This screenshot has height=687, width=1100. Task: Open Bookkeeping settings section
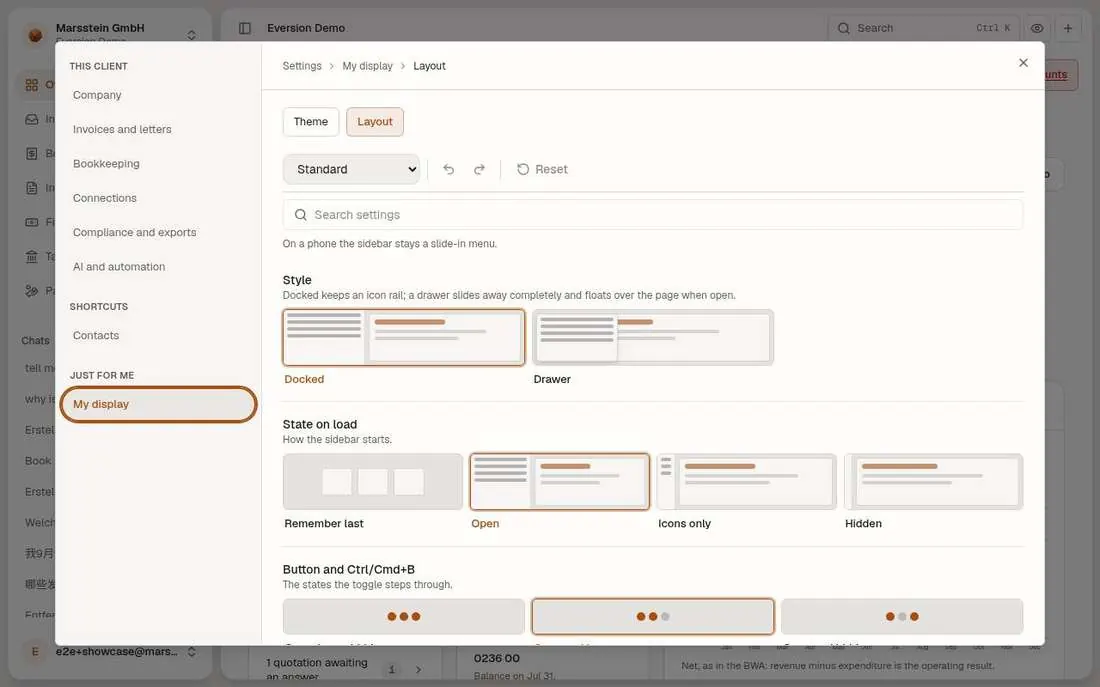pyautogui.click(x=159, y=164)
